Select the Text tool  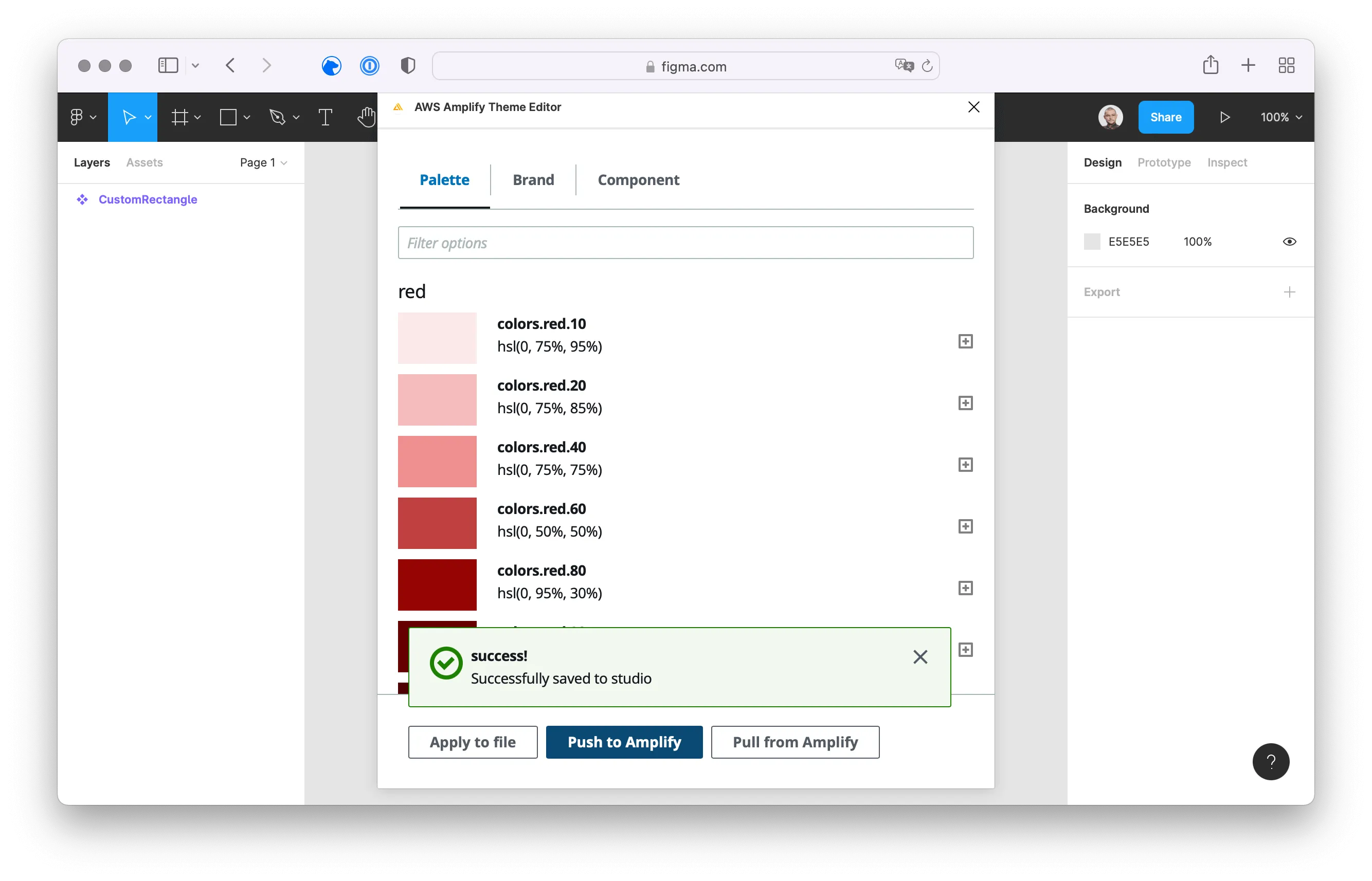click(325, 117)
